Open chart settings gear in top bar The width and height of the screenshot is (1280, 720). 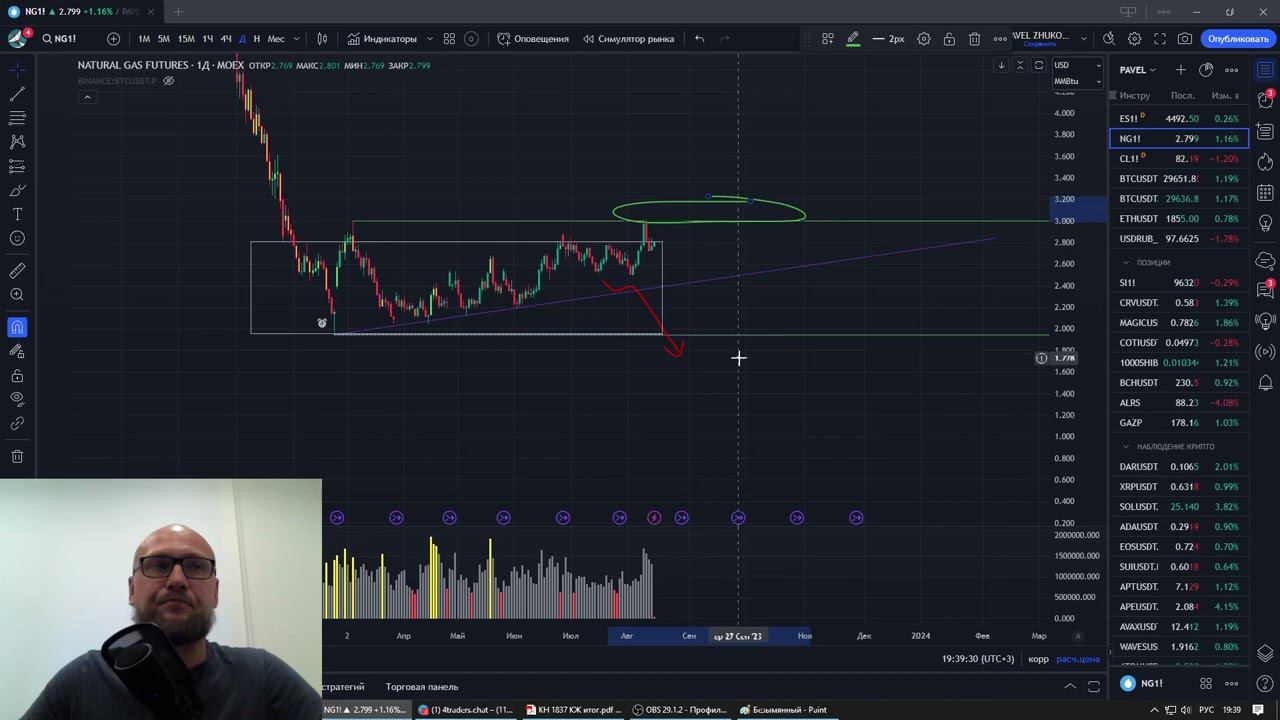pyautogui.click(x=1134, y=39)
